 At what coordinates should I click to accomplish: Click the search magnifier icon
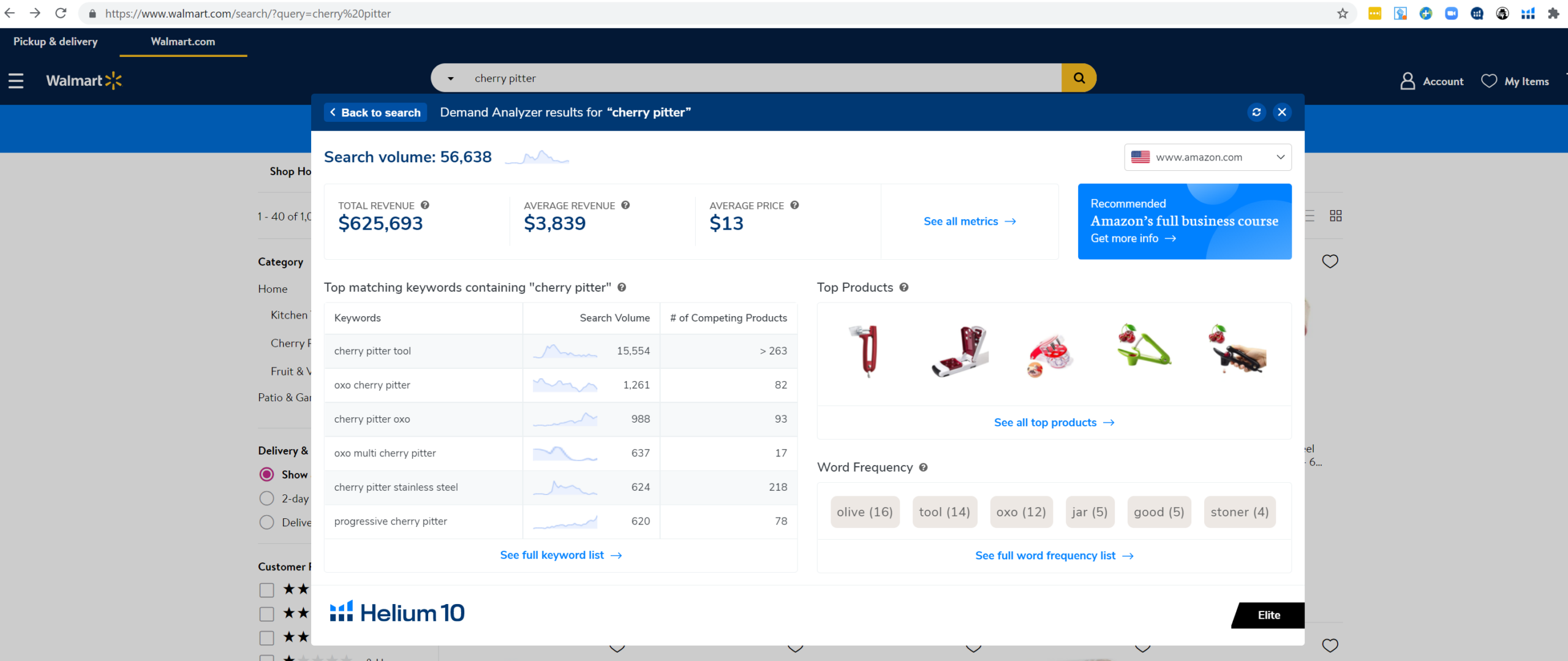pyautogui.click(x=1079, y=78)
